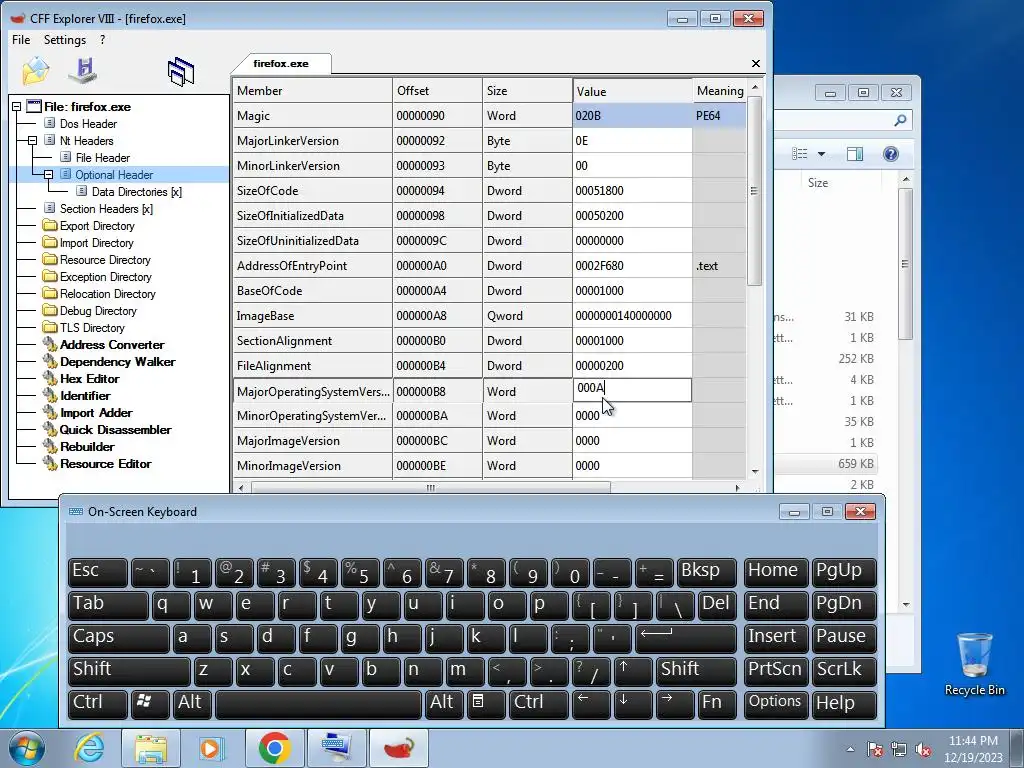
Task: Open the Import Adder tool
Action: [x=96, y=412]
